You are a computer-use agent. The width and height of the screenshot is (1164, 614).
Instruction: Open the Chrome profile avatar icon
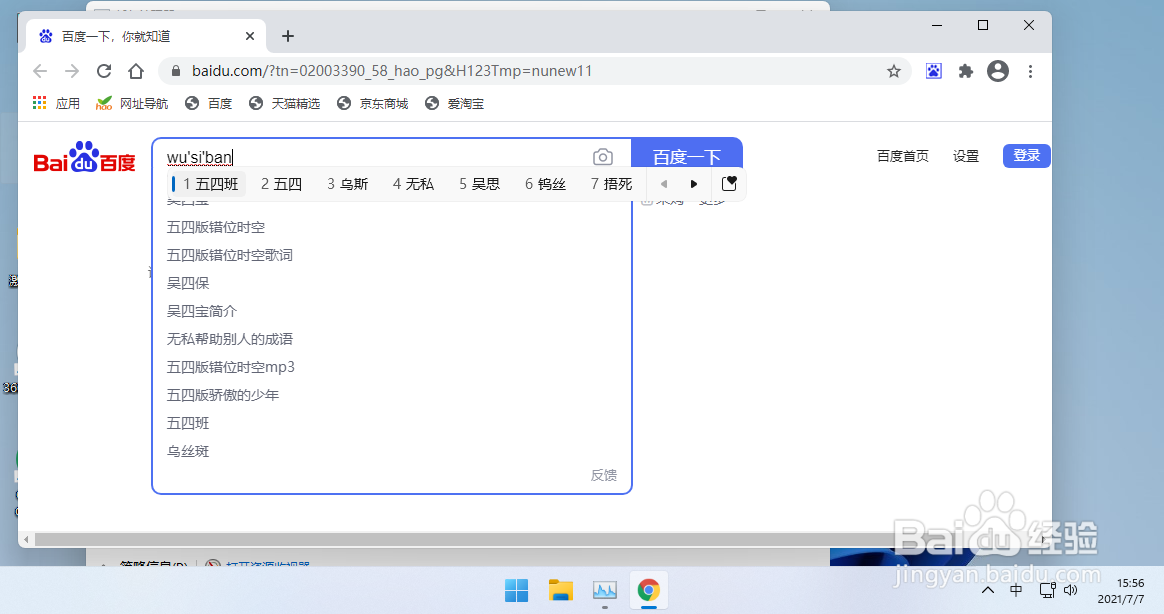tap(998, 71)
